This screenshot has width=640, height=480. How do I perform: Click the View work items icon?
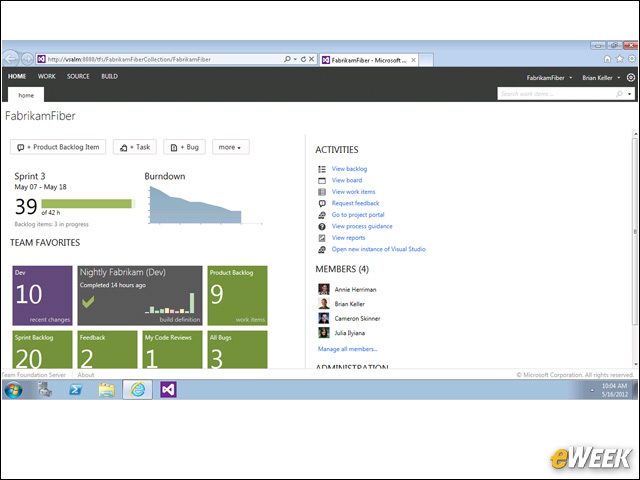tap(322, 192)
